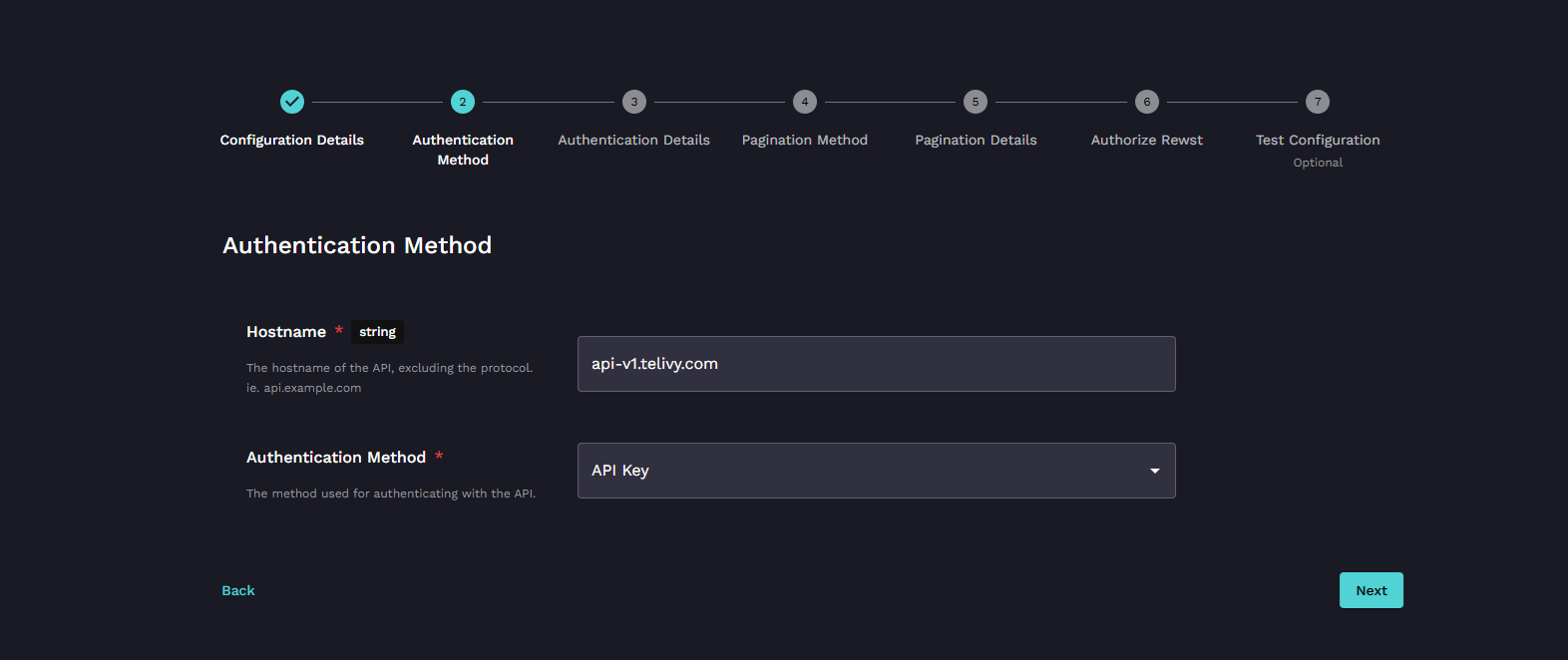This screenshot has width=1568, height=660.
Task: Open Authentication Method step label
Action: (x=463, y=150)
